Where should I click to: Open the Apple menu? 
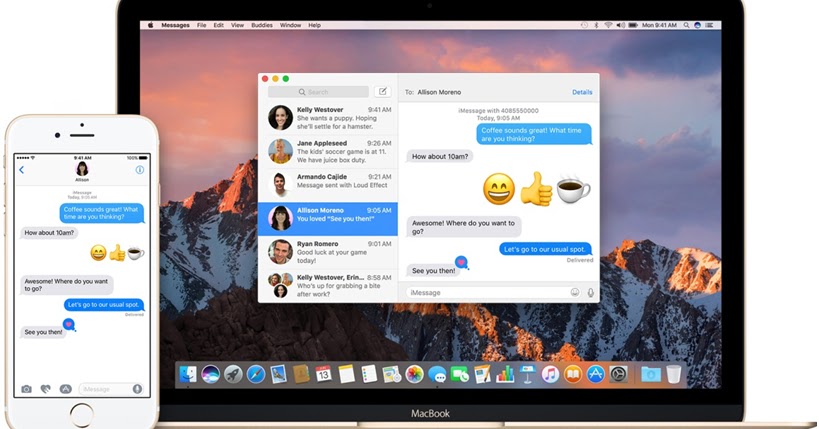[x=150, y=25]
